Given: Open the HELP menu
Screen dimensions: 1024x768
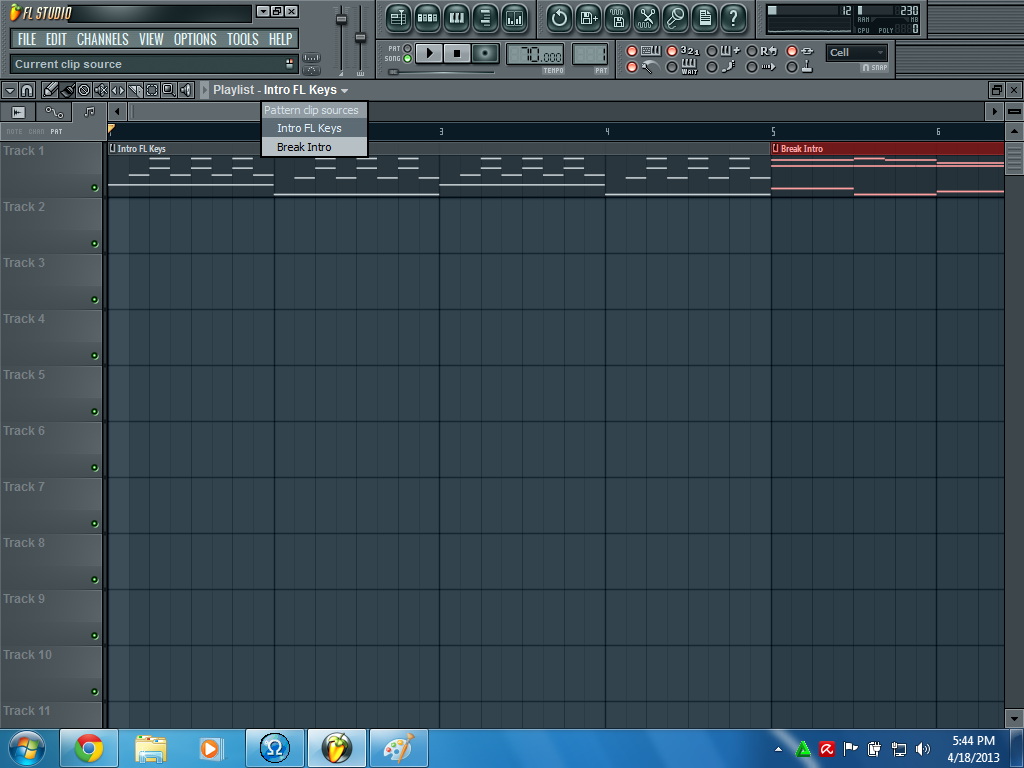Looking at the screenshot, I should pos(281,39).
